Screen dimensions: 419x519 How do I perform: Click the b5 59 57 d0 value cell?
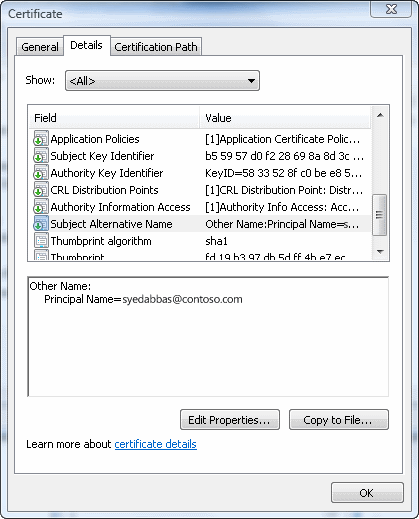point(284,156)
